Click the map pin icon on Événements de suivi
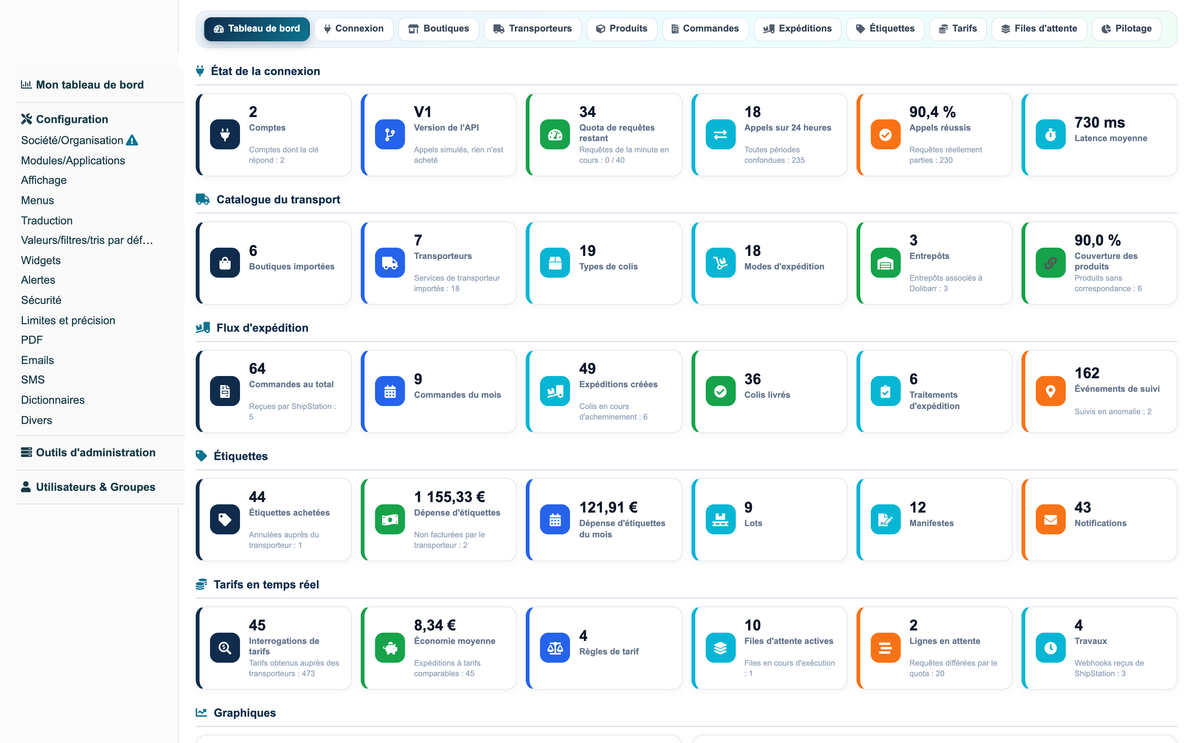 click(x=1050, y=391)
